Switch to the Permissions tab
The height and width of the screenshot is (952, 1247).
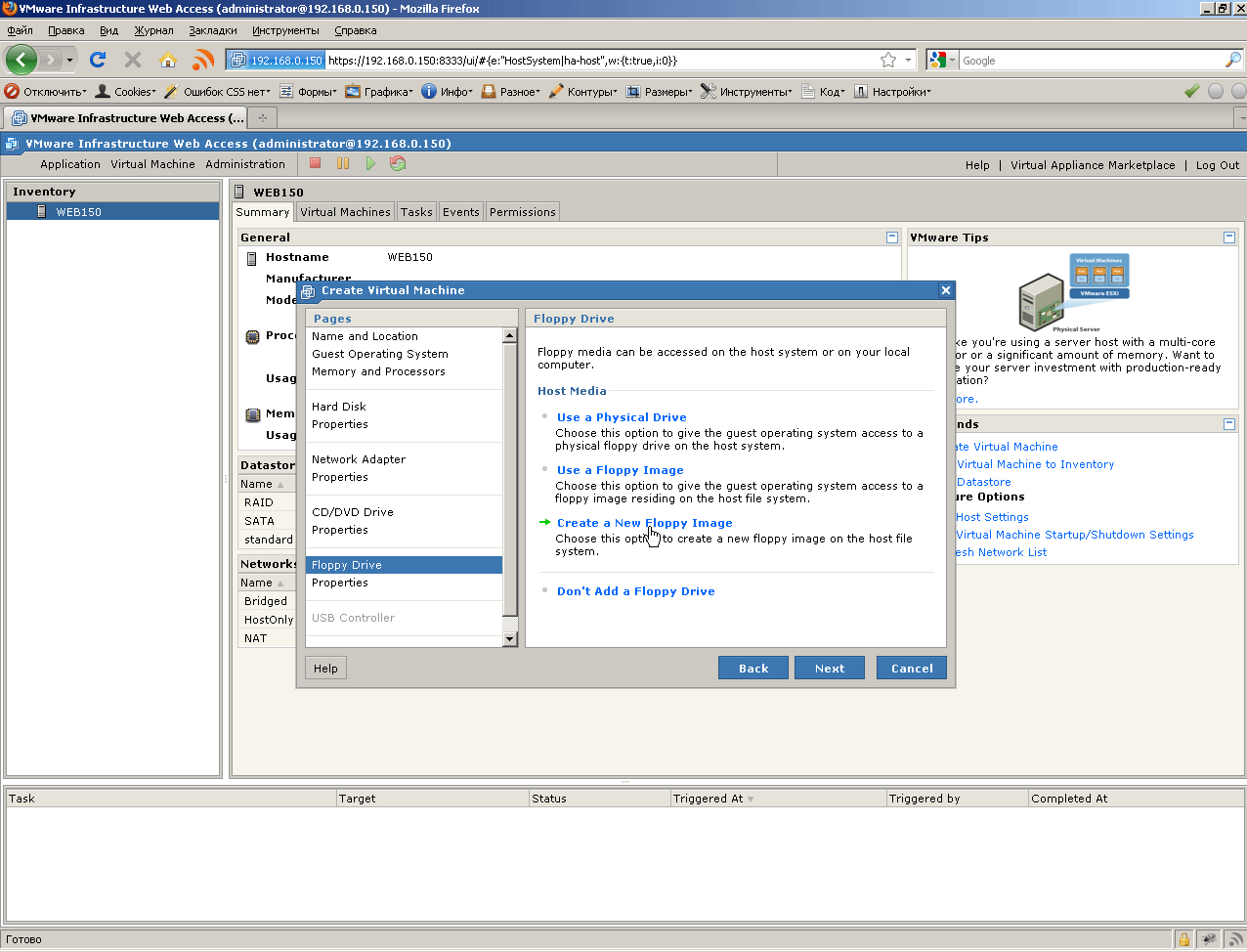coord(523,212)
